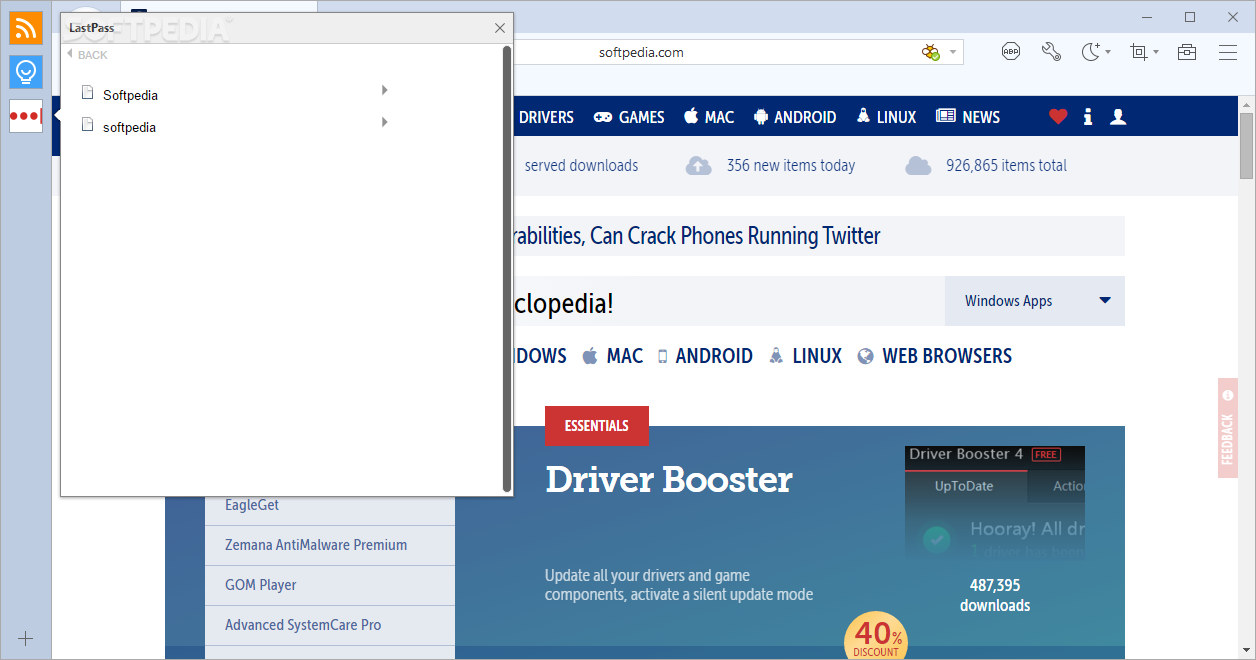
Task: Toggle night mode moon icon
Action: point(1091,52)
